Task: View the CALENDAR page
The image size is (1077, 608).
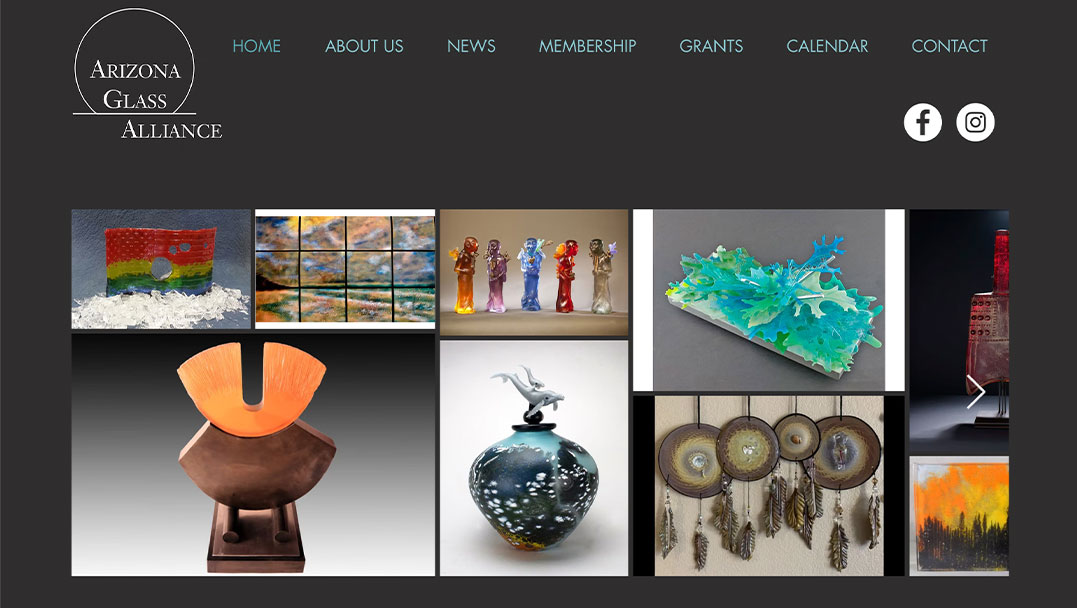Action: point(827,46)
